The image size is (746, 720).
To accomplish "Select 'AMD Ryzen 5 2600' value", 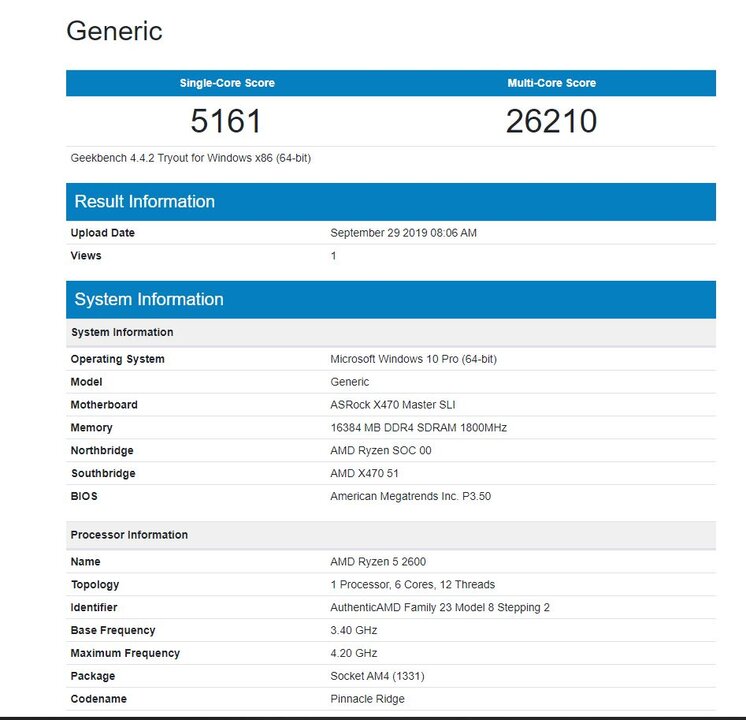I will tap(378, 562).
